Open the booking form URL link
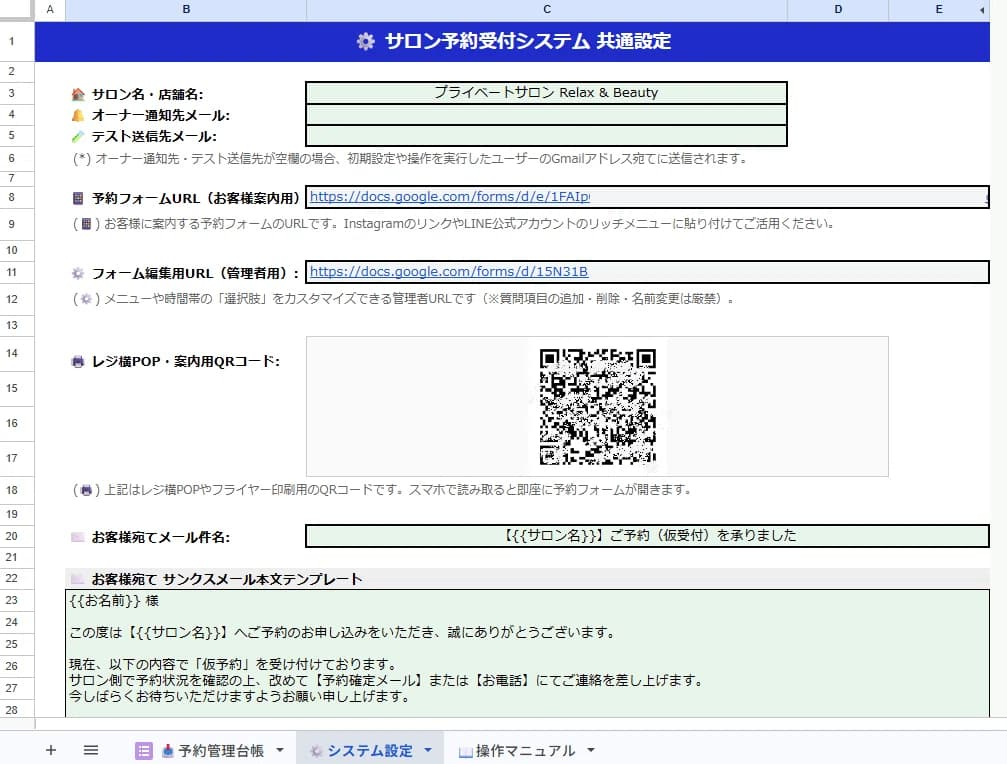The width and height of the screenshot is (1007, 764). [x=450, y=196]
